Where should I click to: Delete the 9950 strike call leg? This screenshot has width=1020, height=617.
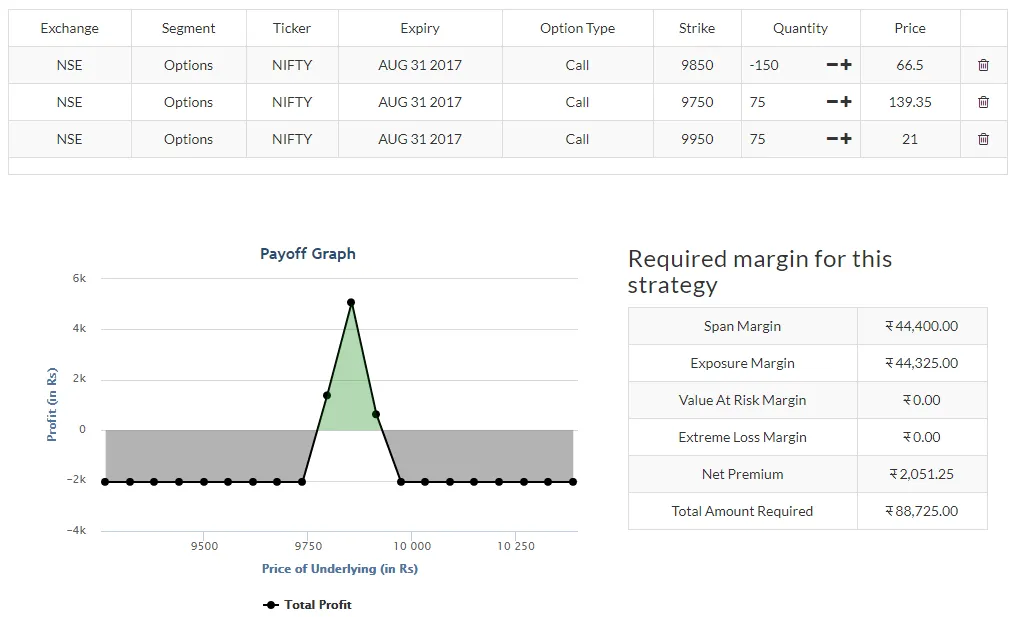(983, 139)
